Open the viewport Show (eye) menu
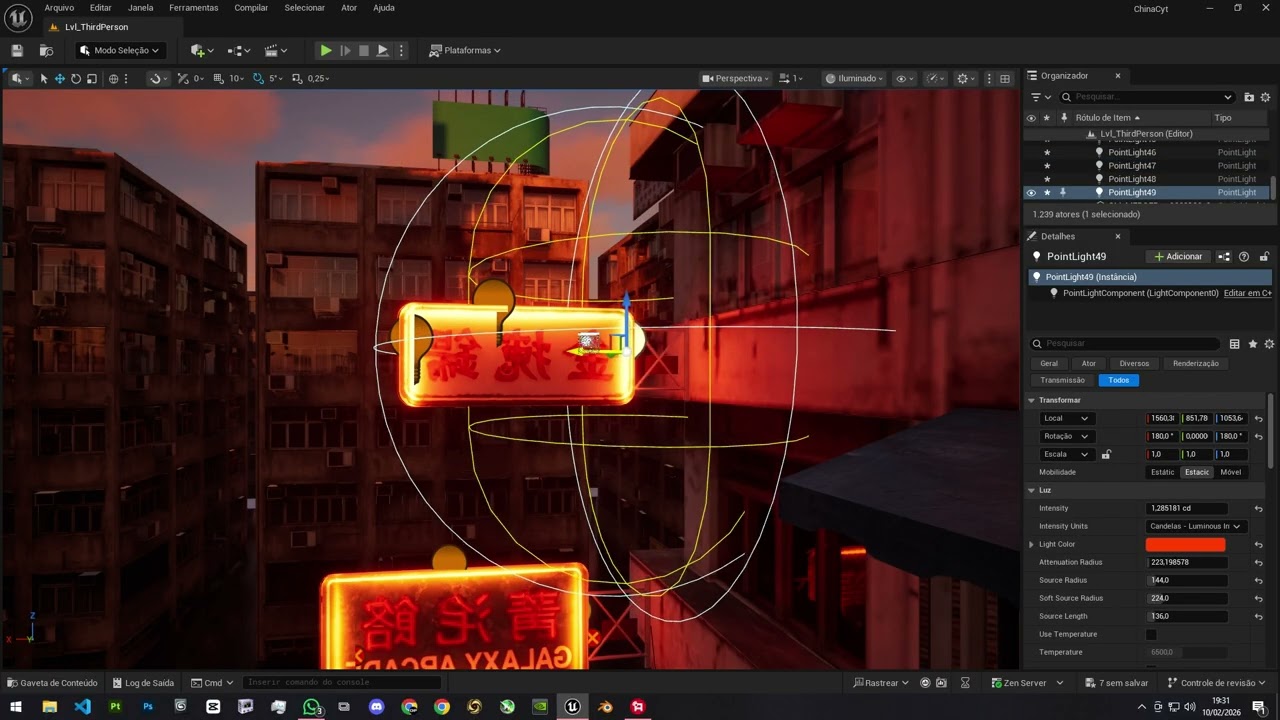This screenshot has height=720, width=1280. 904,78
